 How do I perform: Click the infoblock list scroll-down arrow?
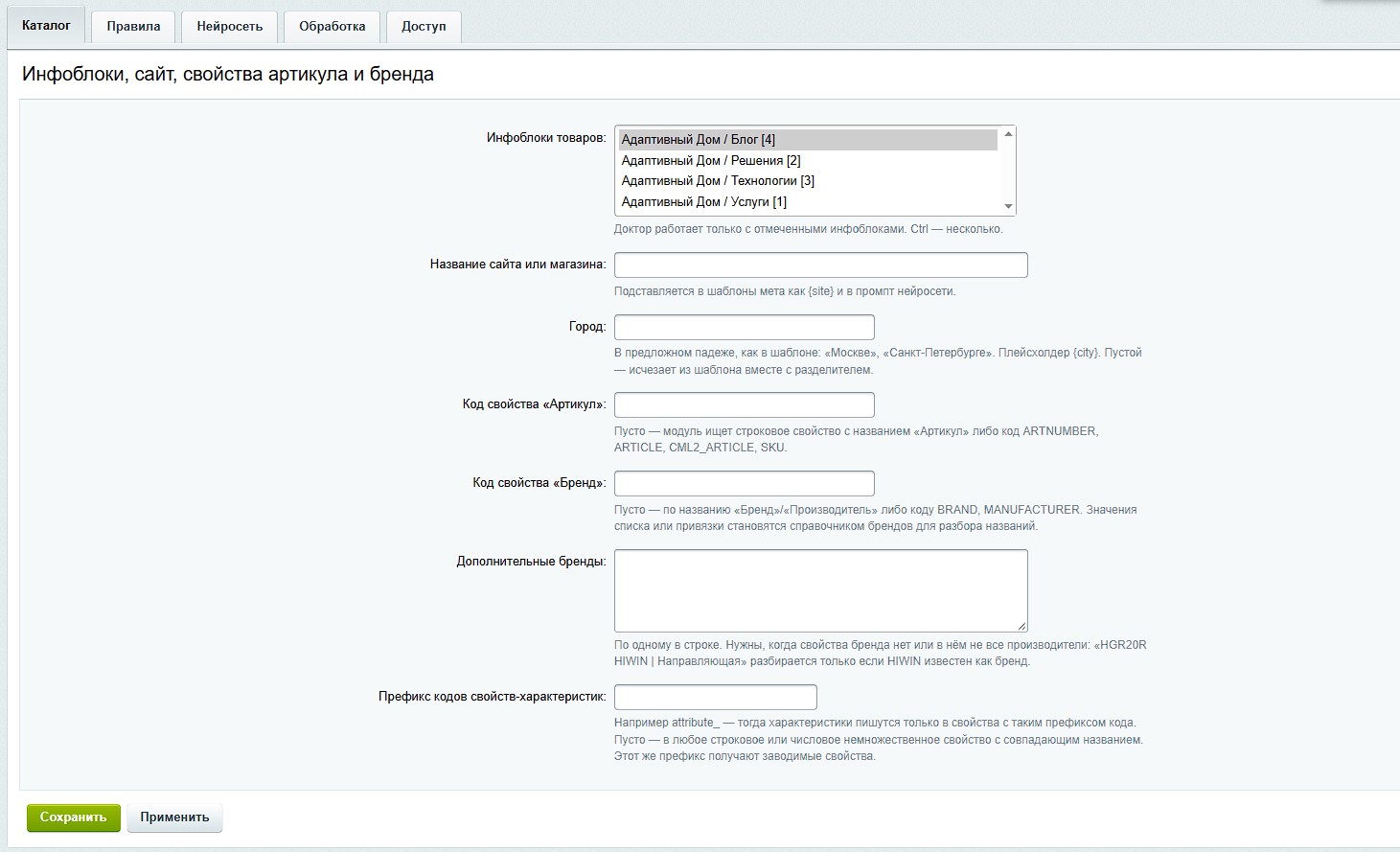click(x=1008, y=206)
